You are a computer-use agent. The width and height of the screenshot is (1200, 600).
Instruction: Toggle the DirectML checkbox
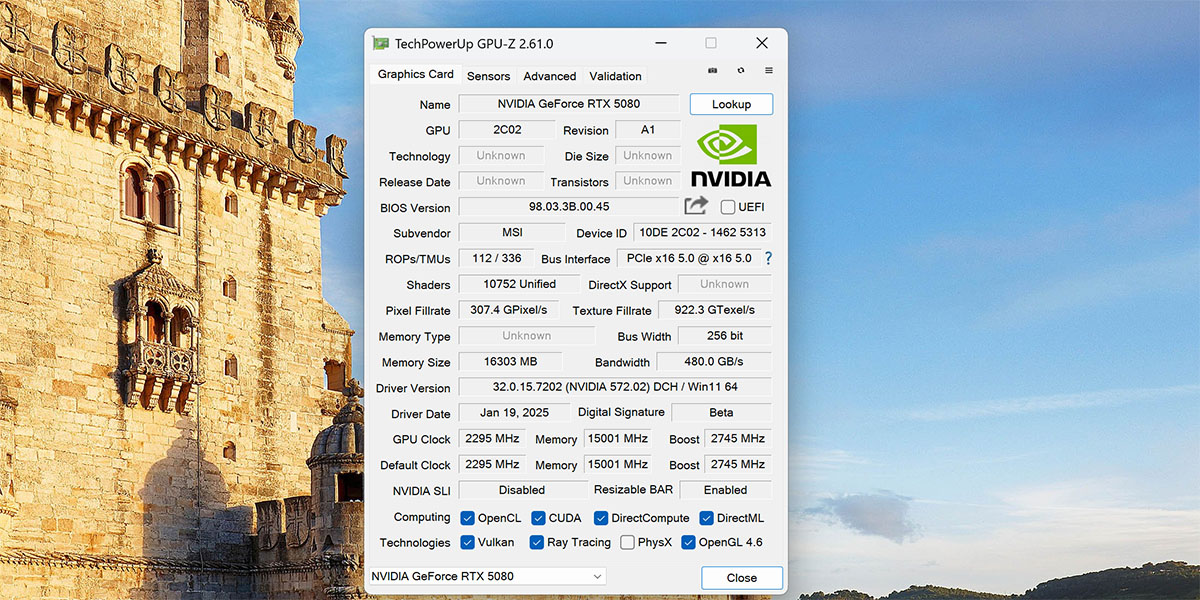[x=706, y=518]
